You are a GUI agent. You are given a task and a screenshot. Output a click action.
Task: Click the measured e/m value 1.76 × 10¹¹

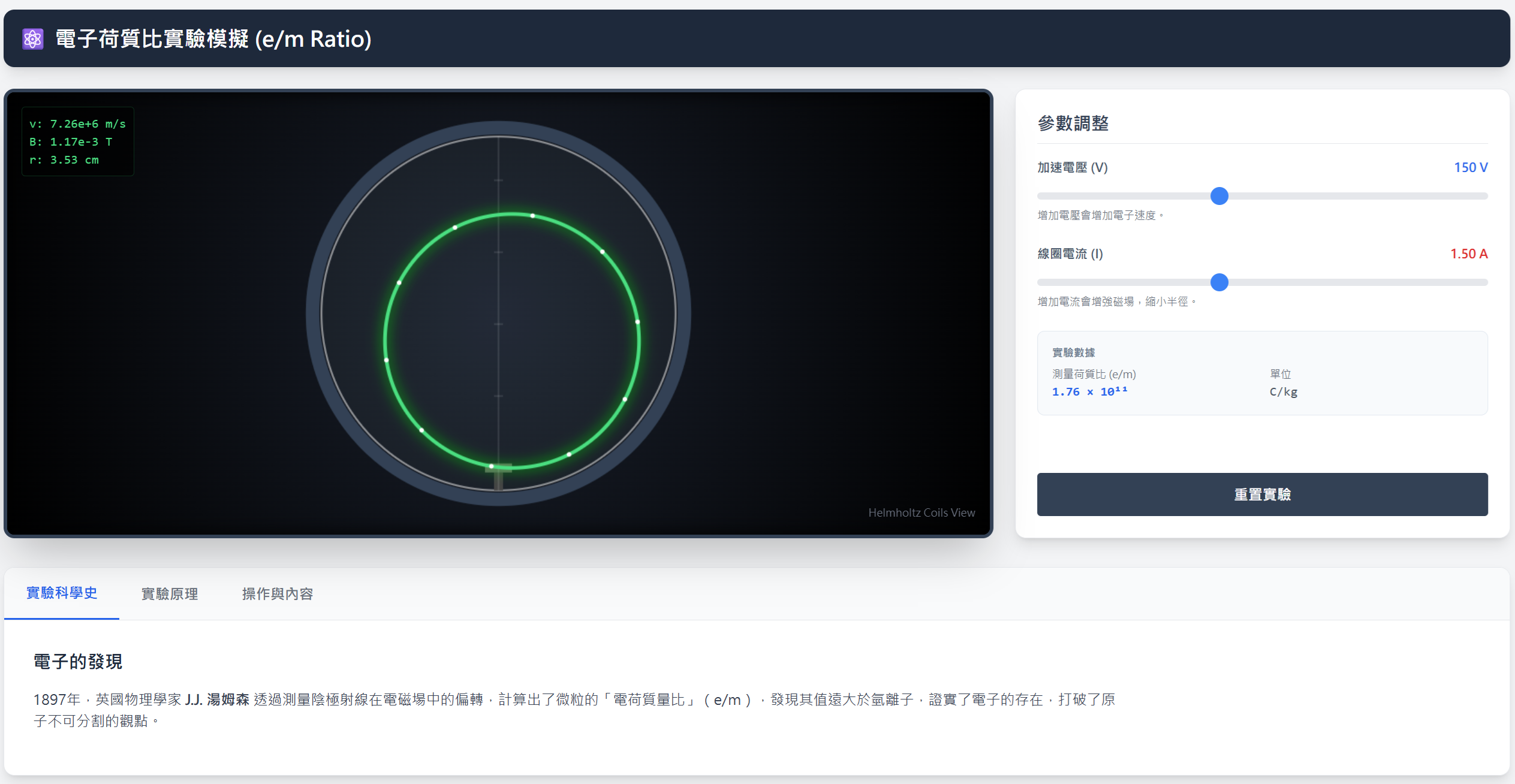pos(1089,391)
